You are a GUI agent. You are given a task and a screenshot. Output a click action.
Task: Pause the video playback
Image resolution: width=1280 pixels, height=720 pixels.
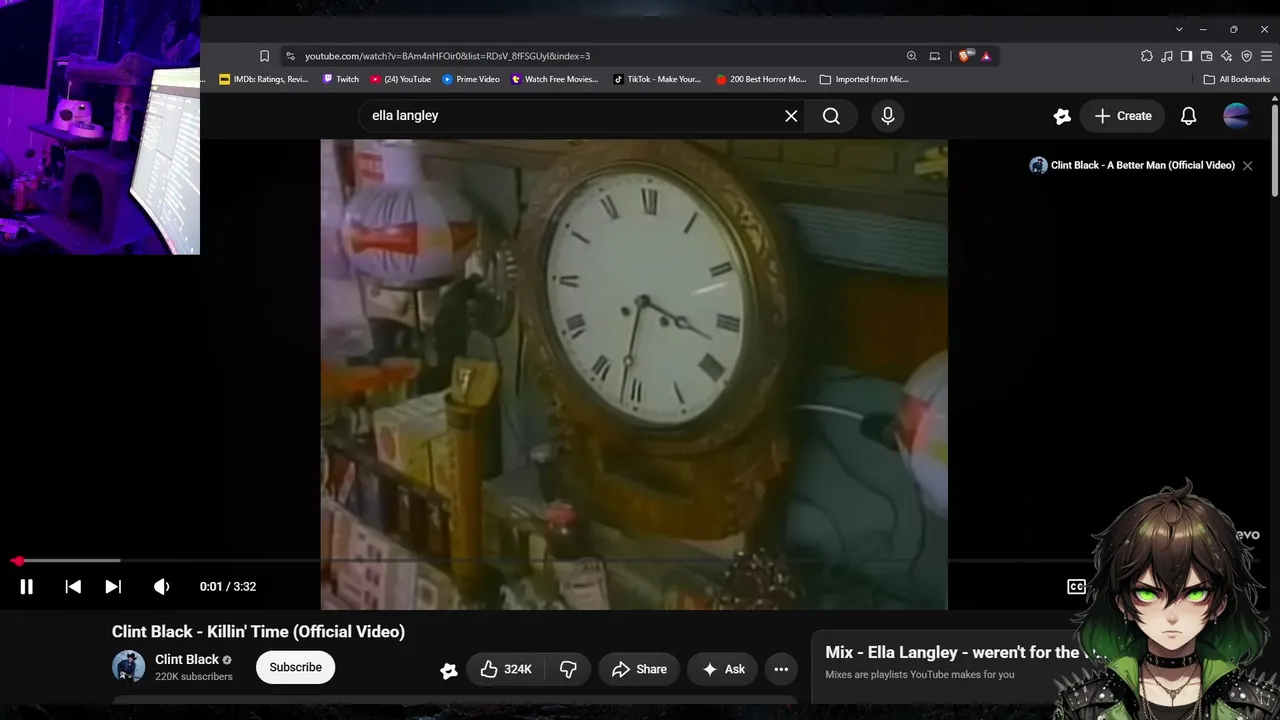tap(27, 587)
